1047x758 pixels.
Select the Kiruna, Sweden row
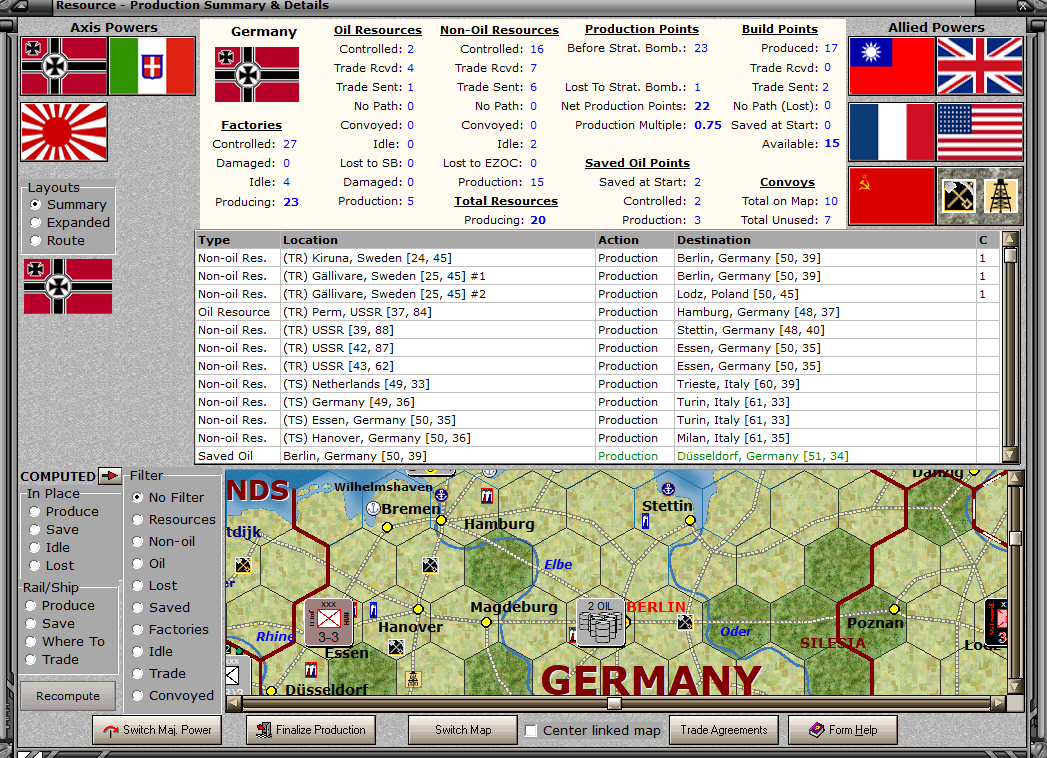(598, 258)
